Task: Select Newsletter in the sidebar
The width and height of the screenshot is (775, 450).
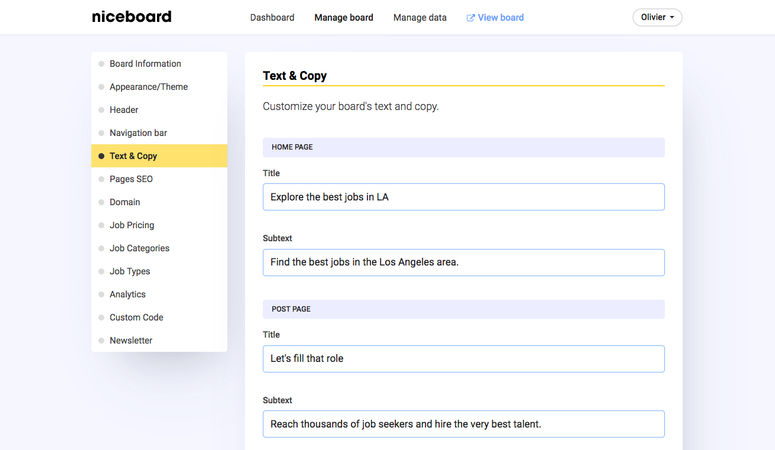Action: pos(159,340)
